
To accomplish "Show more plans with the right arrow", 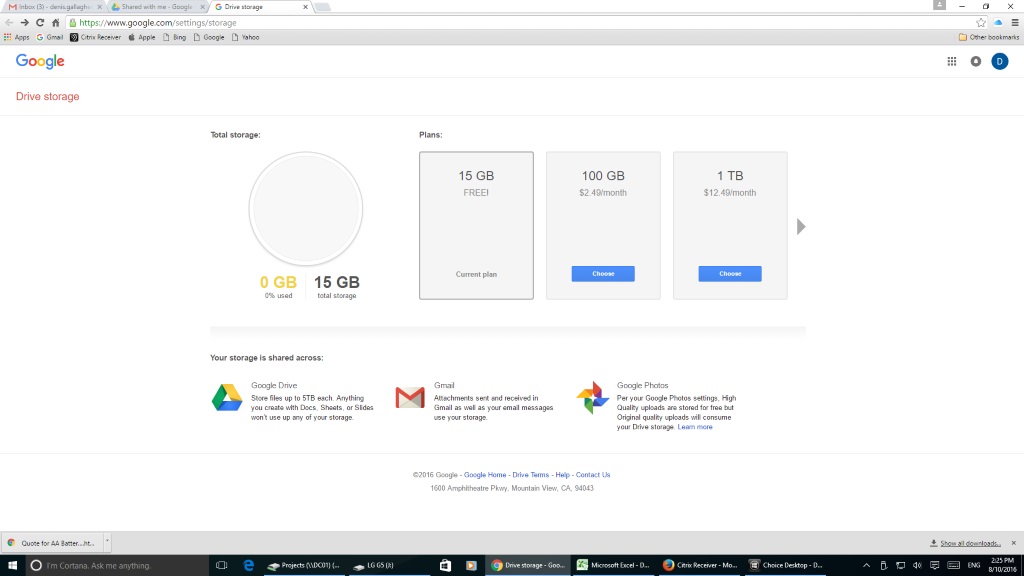I will click(x=800, y=227).
